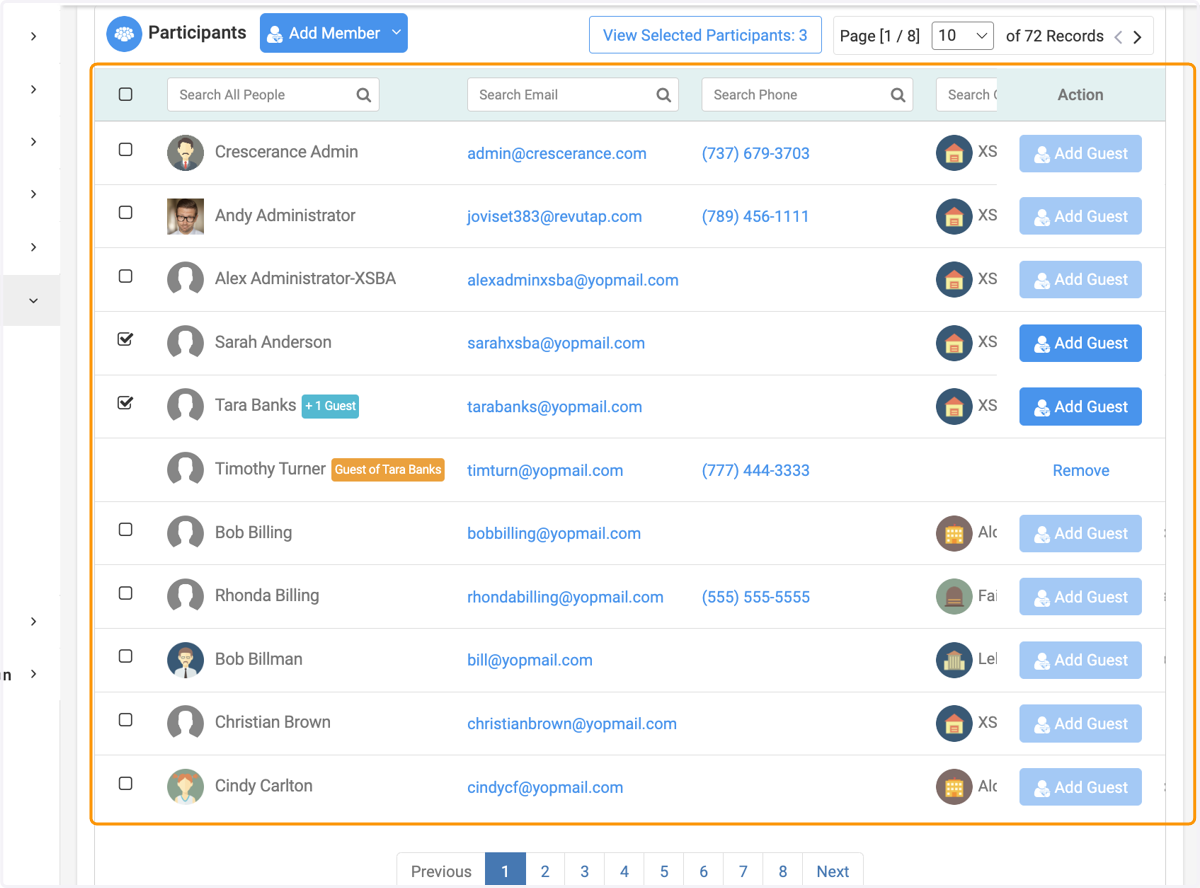
Task: Click the organization icon in Tara Banks row
Action: click(954, 406)
